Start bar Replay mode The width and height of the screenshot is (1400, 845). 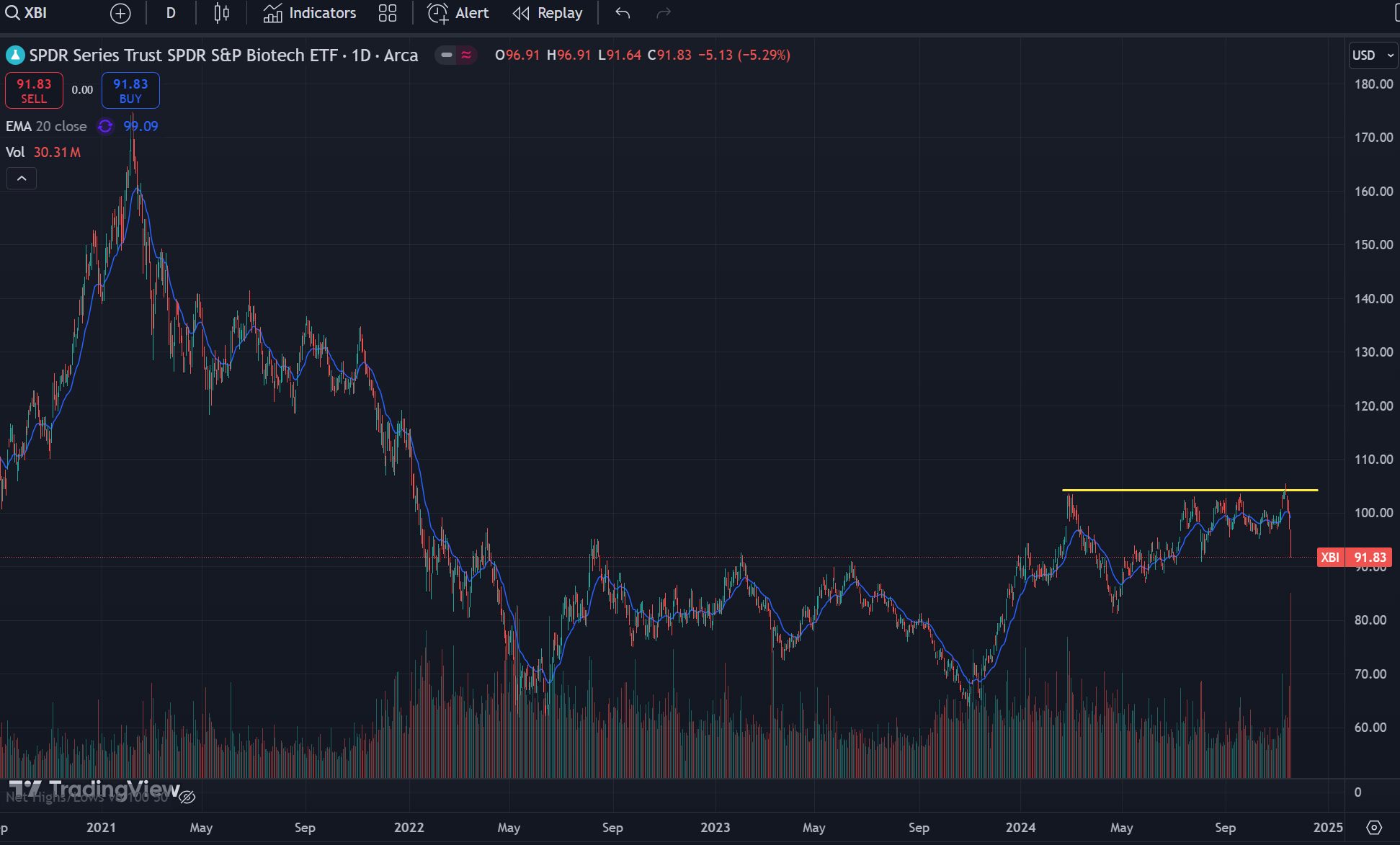(x=548, y=13)
